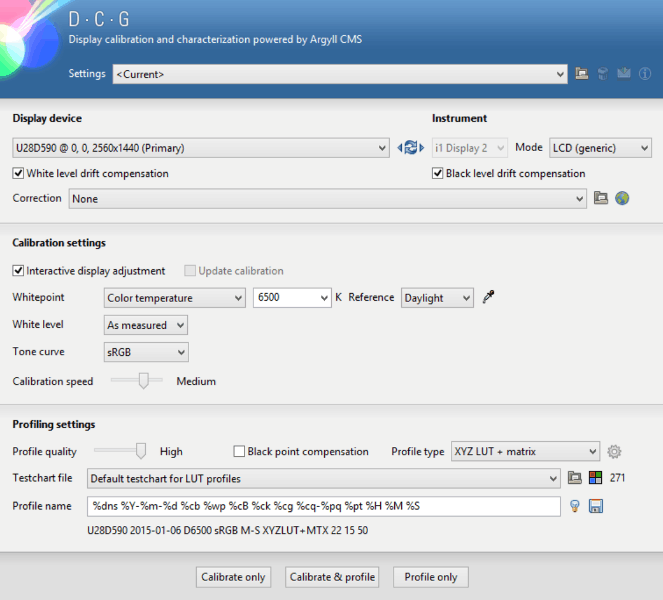Screen dimensions: 663x600
Task: Open the 6500 K temperature dropdown
Action: (x=292, y=298)
